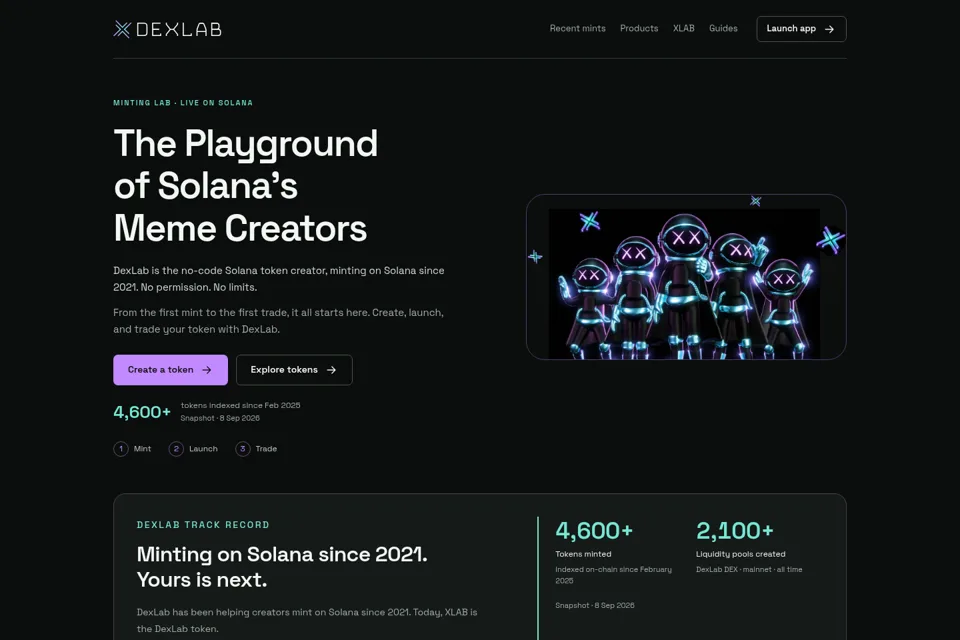Select the step 1 circle icon for Mint
The image size is (960, 640).
click(x=121, y=449)
